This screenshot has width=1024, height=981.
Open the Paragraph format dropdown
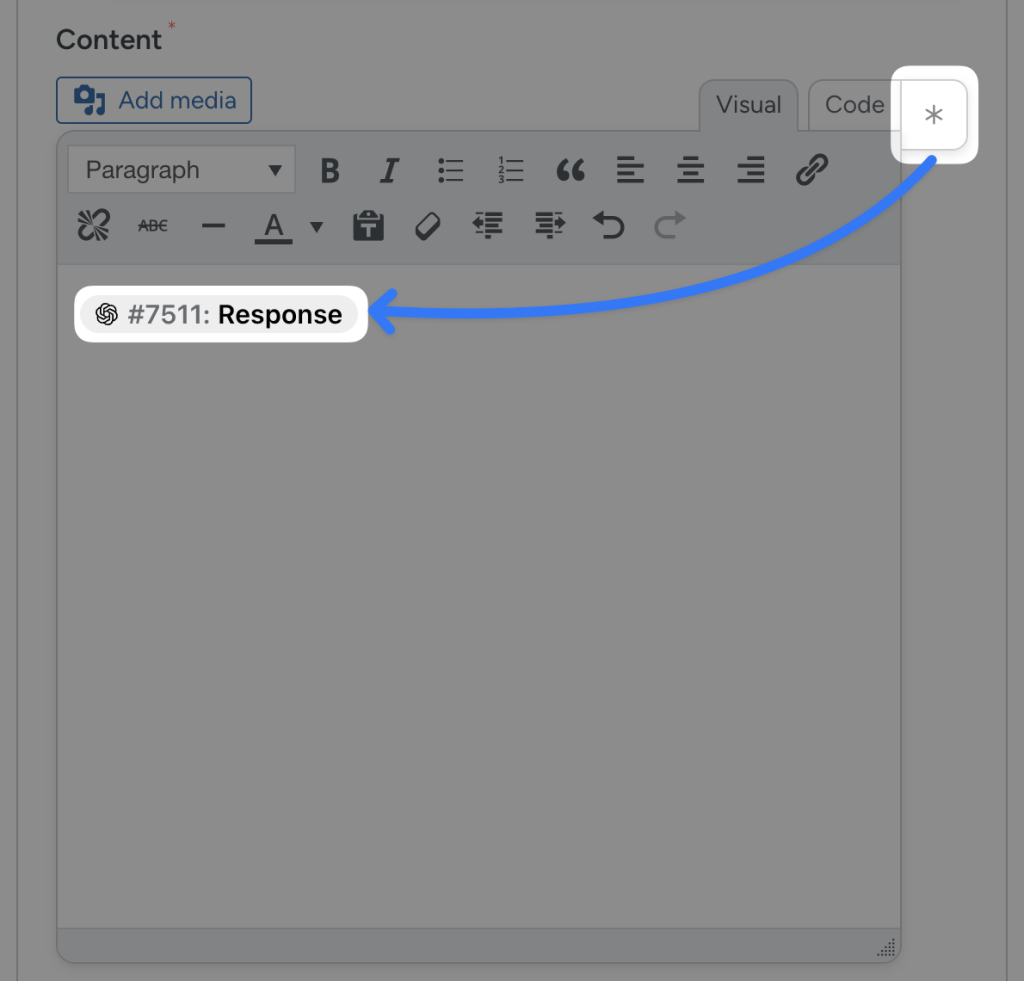pyautogui.click(x=180, y=169)
